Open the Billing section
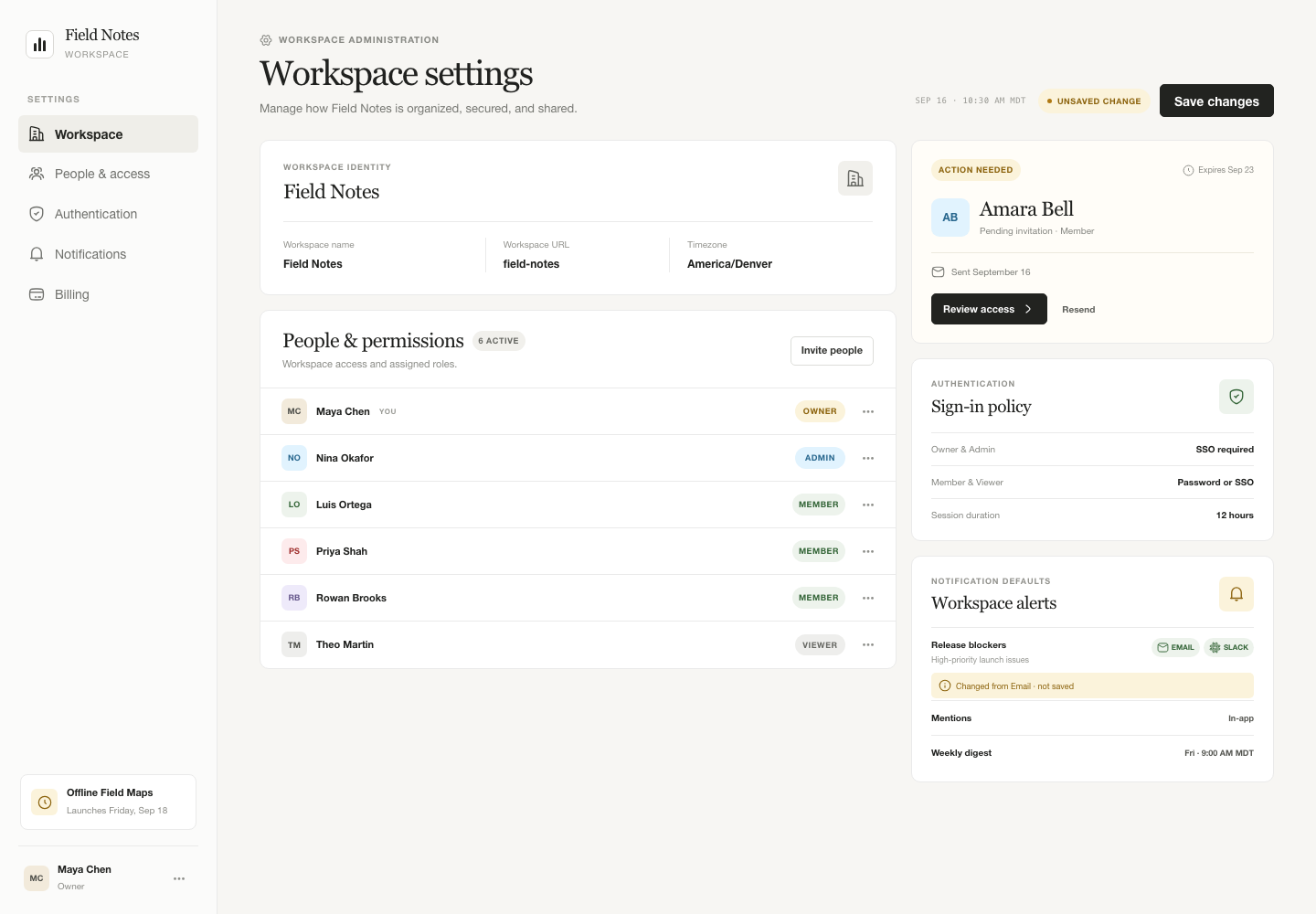Screen dimensions: 1316x914 108,294
